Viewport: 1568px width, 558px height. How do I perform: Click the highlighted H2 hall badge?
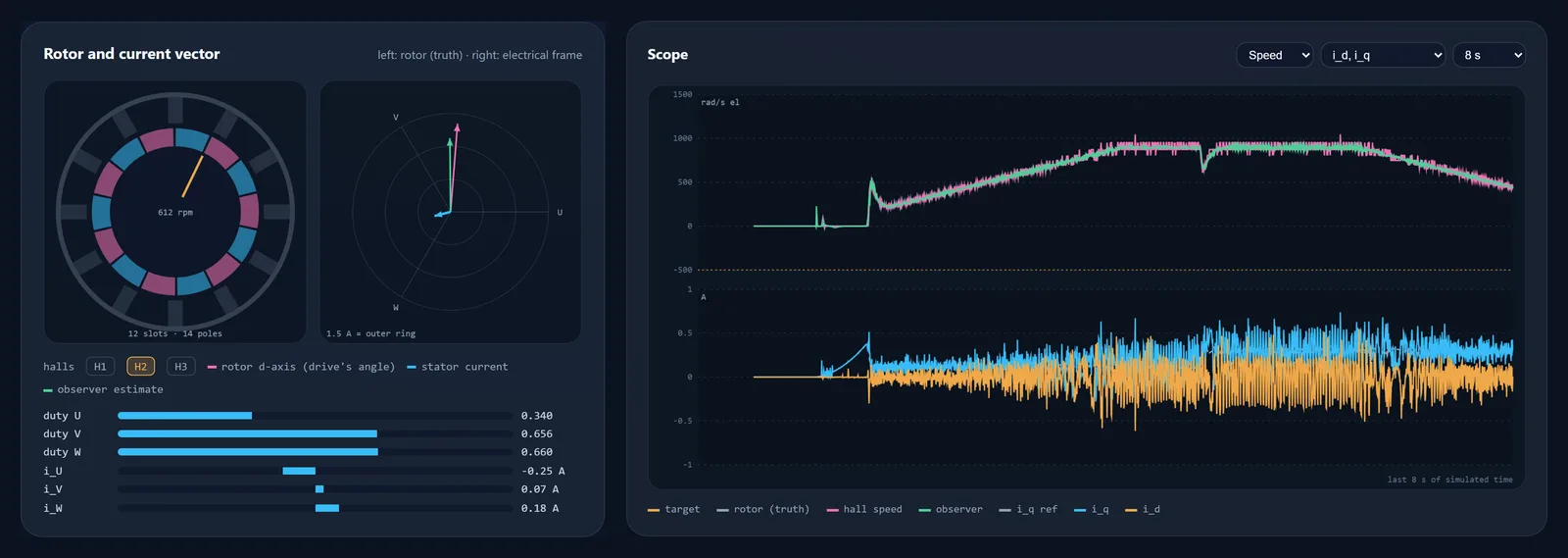(x=140, y=367)
